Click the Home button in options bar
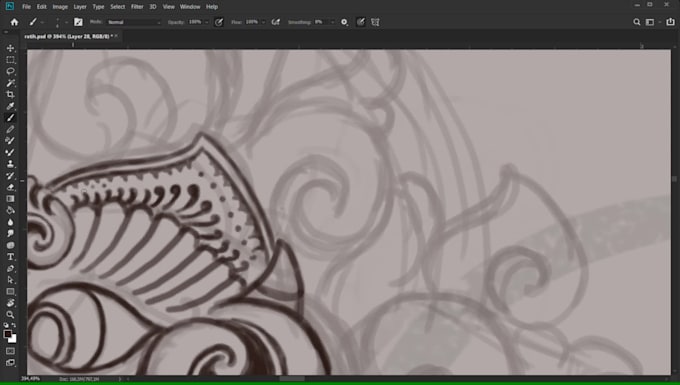The height and width of the screenshot is (385, 680). pos(14,22)
